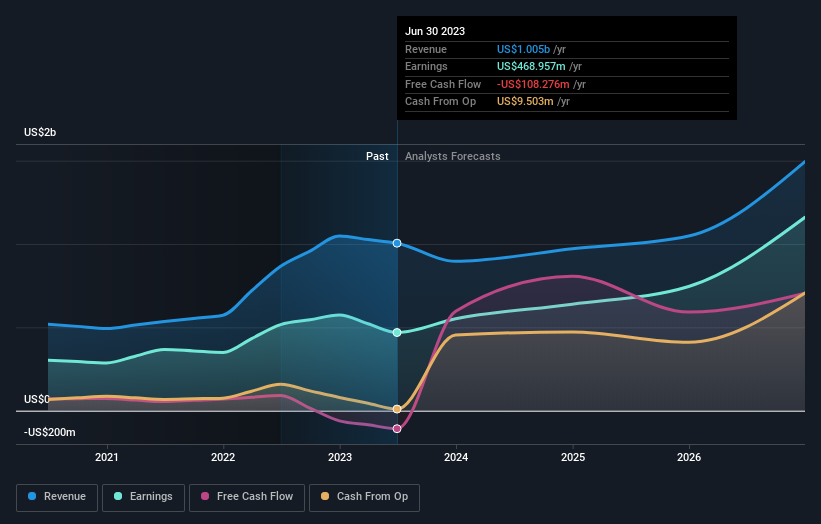Click the Past section label
This screenshot has height=524, width=821.
pyautogui.click(x=377, y=156)
